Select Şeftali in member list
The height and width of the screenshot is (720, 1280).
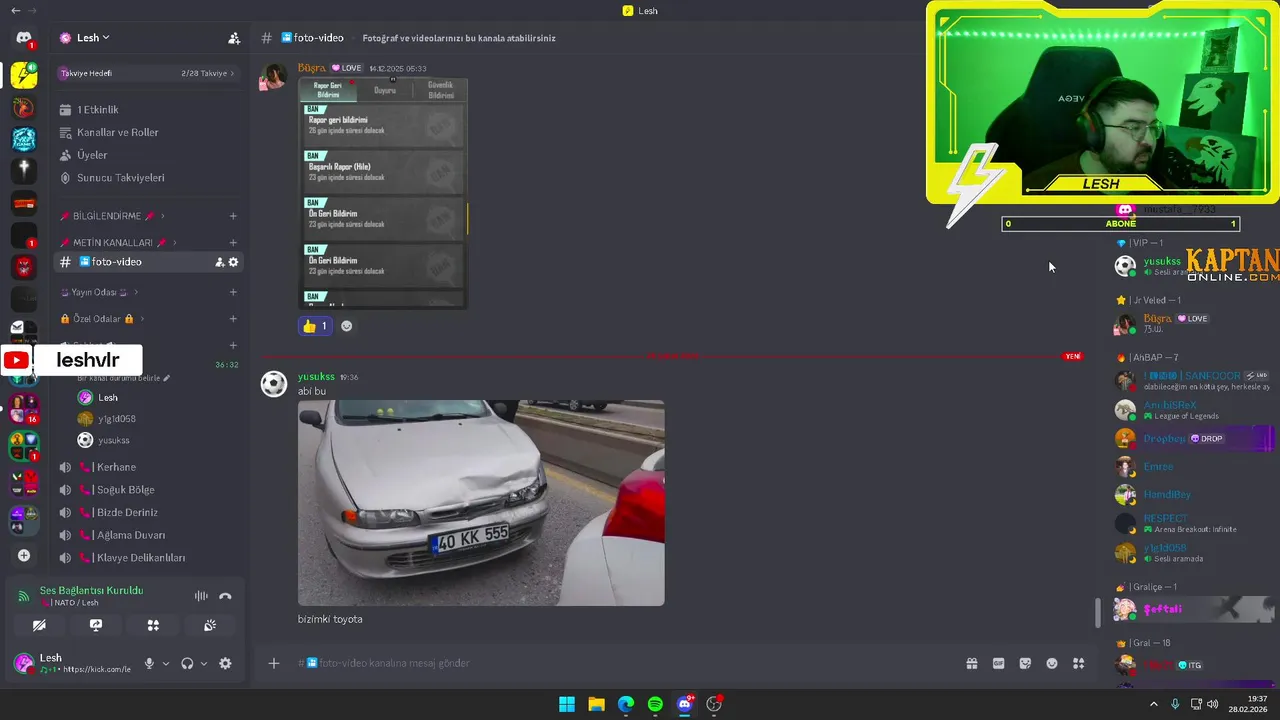tap(1195, 609)
